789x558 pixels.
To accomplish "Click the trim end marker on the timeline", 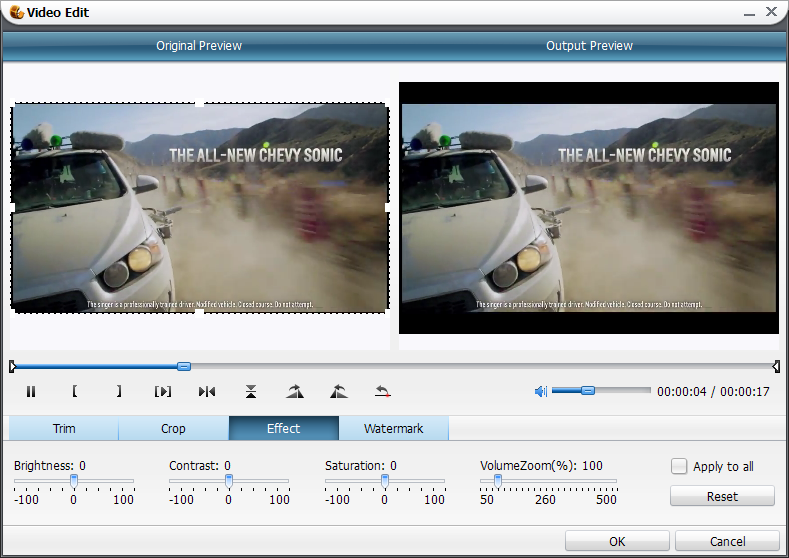I will (x=776, y=366).
